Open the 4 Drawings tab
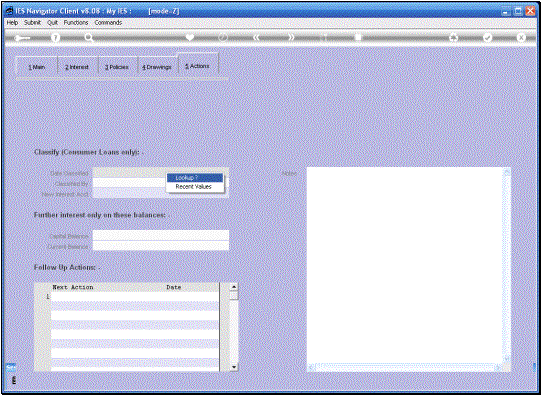 [157, 67]
